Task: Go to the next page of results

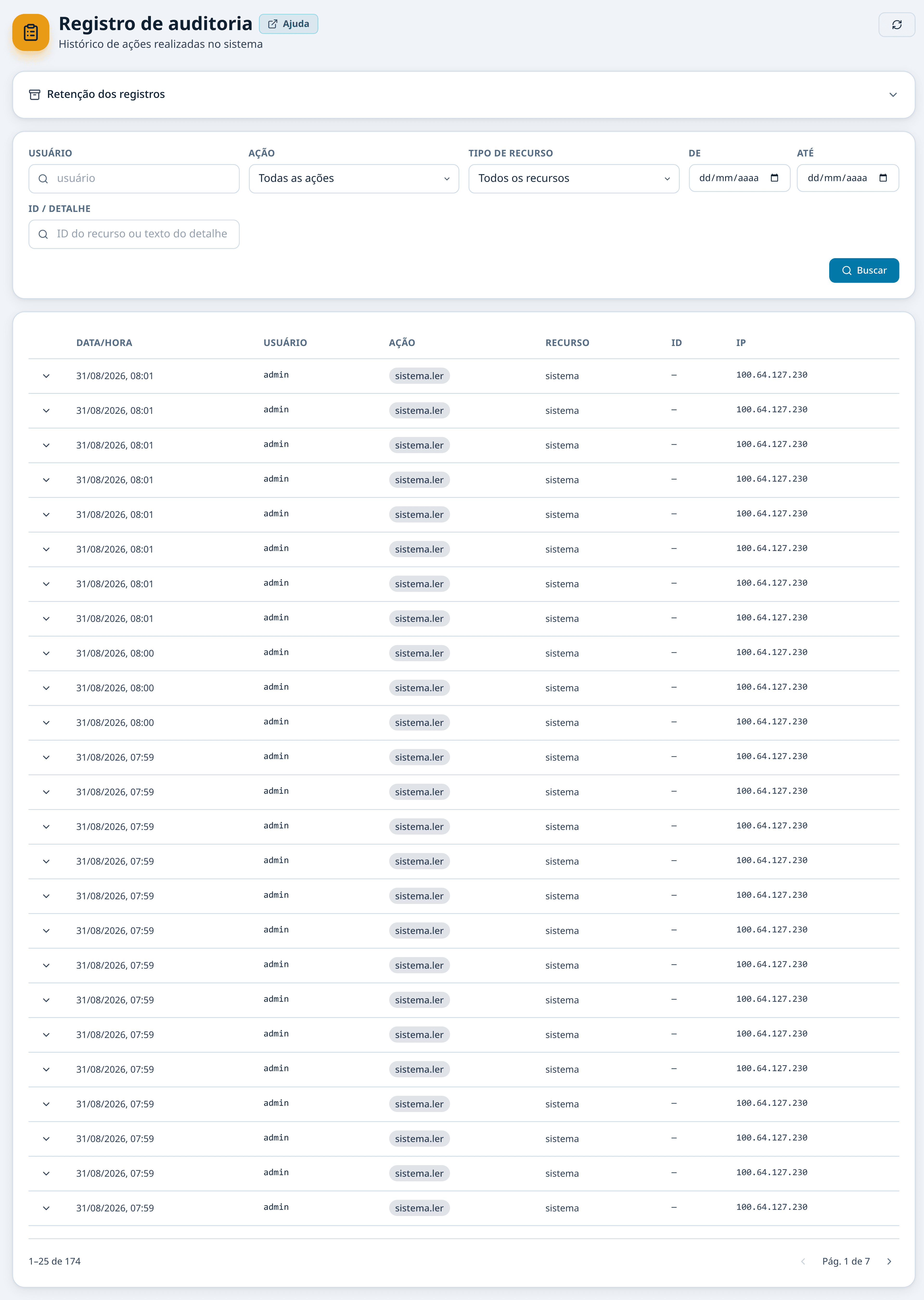Action: click(x=889, y=1261)
